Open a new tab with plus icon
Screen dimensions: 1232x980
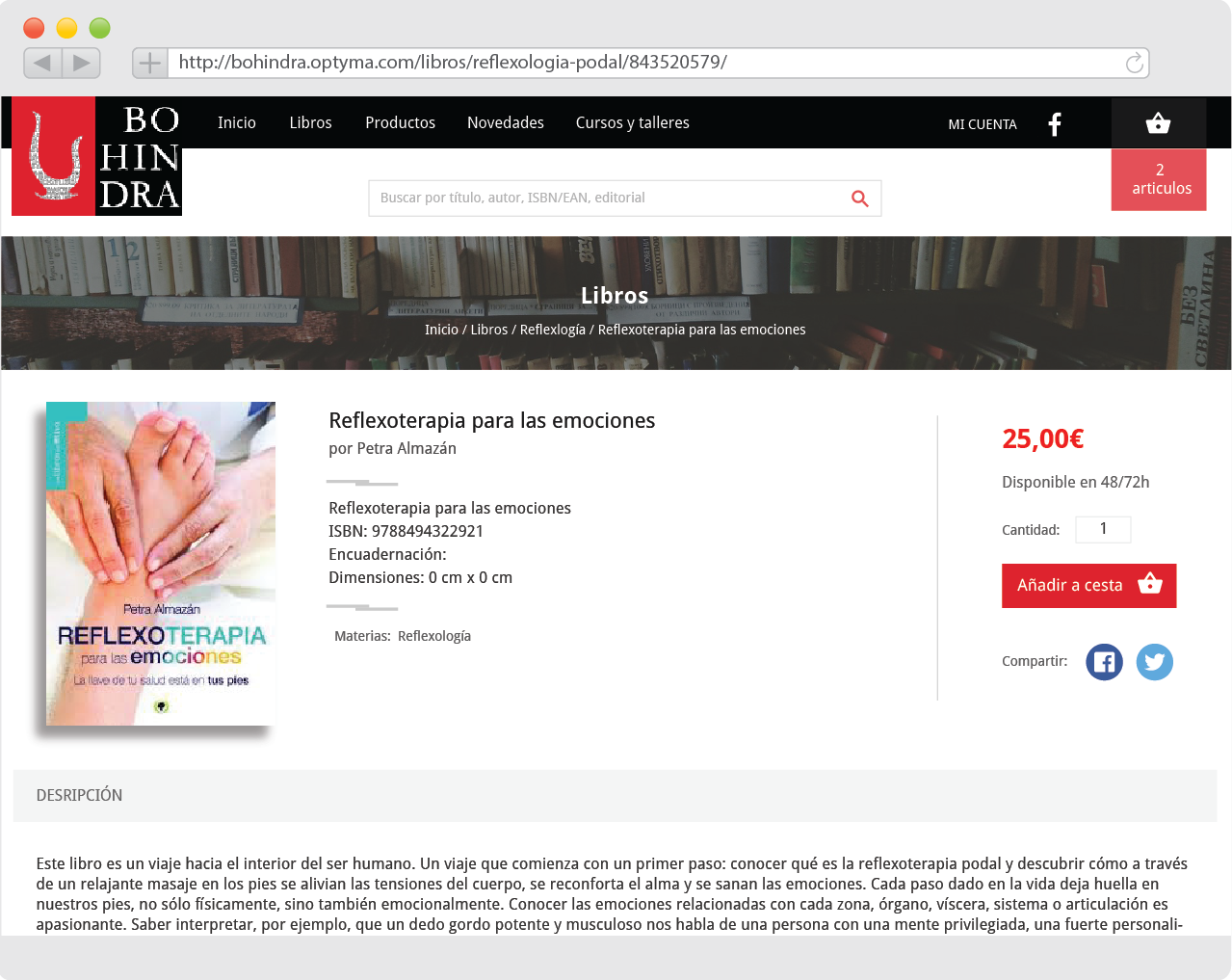pos(150,64)
